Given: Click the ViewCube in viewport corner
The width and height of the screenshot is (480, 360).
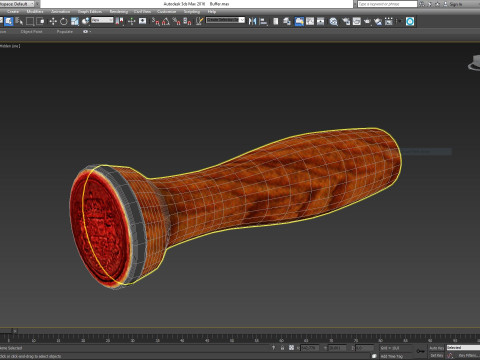Looking at the screenshot, I should pyautogui.click(x=474, y=63).
